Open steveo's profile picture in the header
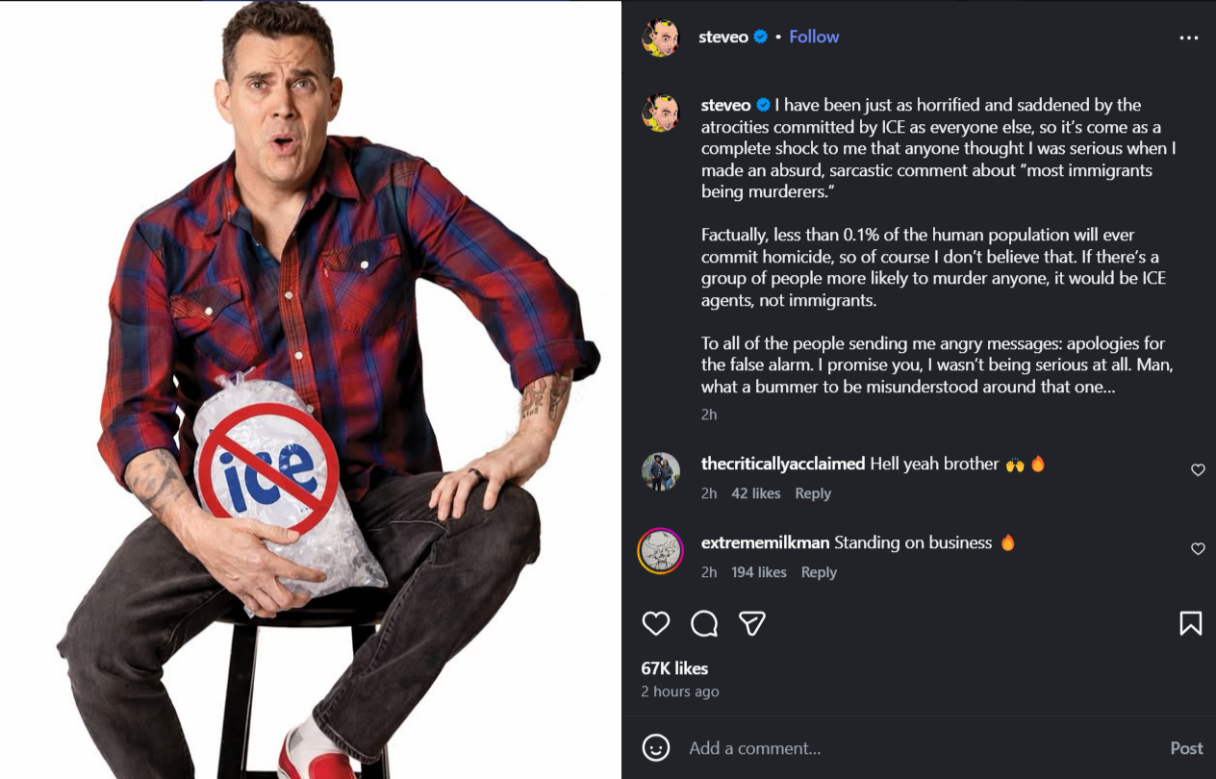The image size is (1216, 779). [660, 38]
